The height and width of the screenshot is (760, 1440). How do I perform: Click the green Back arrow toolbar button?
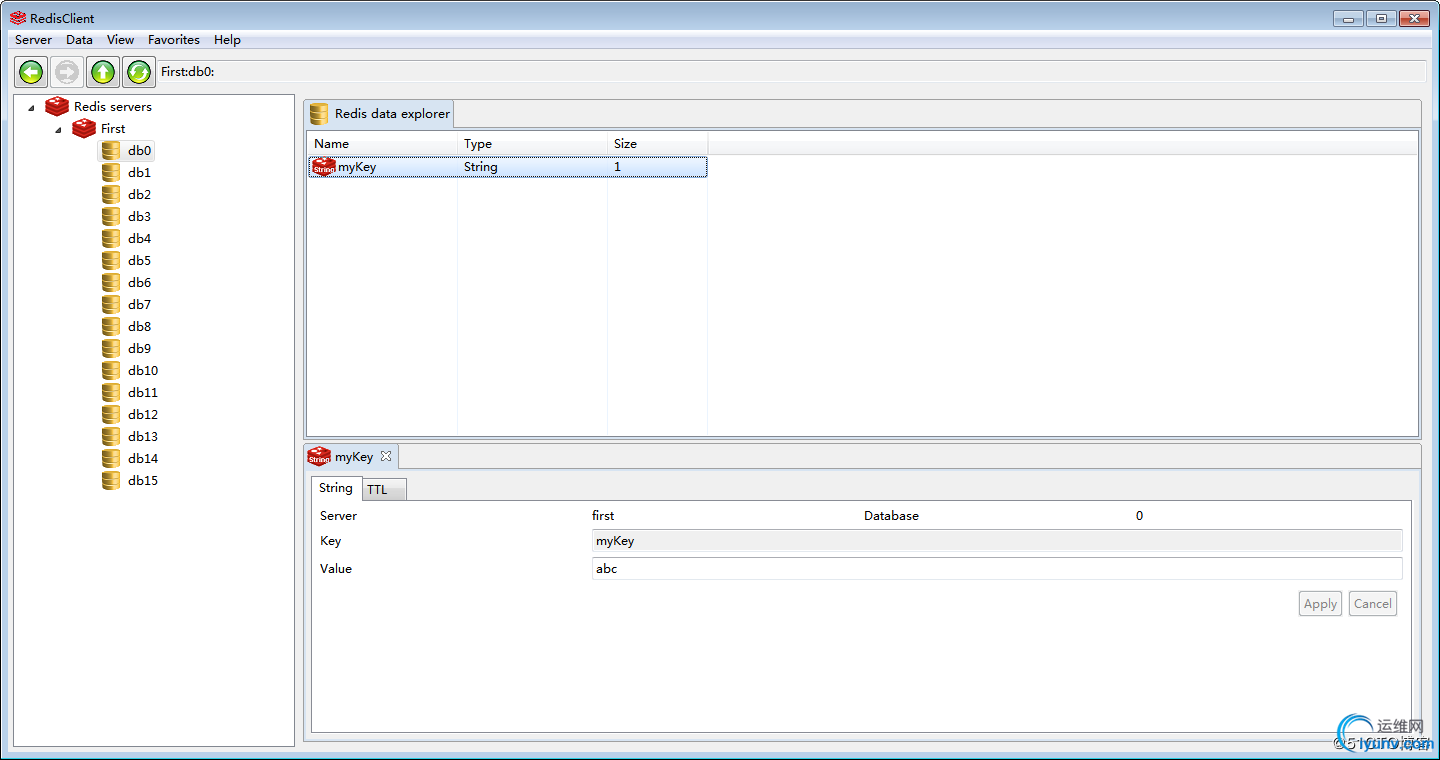(31, 72)
